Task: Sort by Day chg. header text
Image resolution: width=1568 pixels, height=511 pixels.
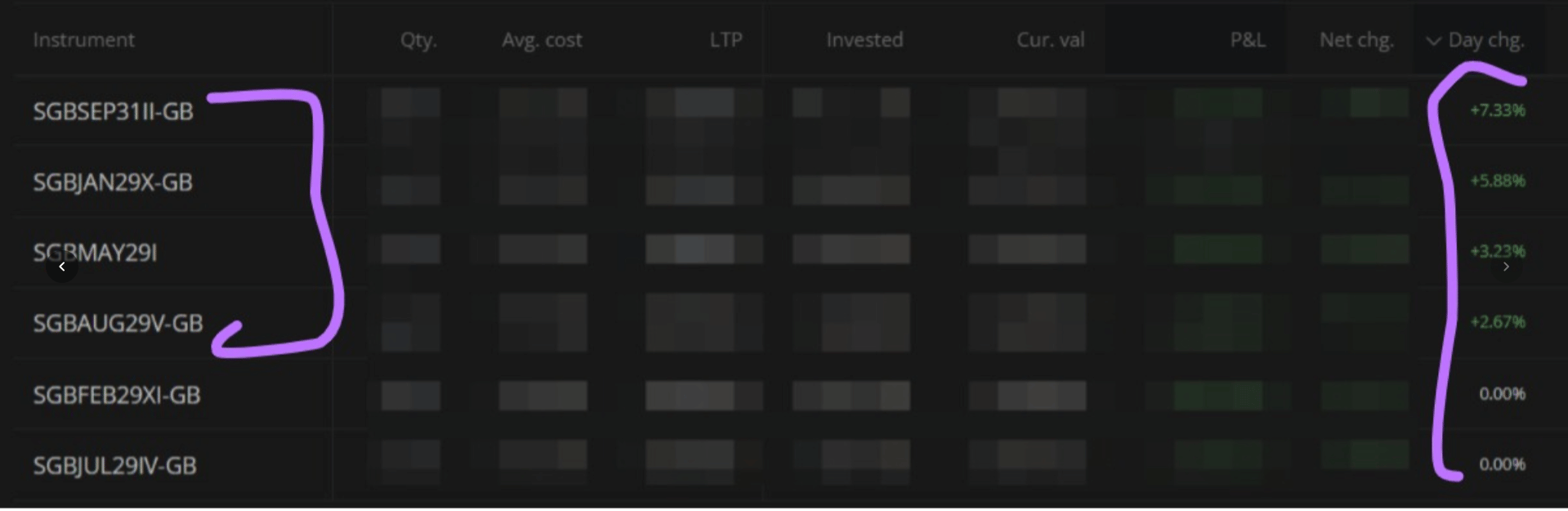Action: (1486, 40)
